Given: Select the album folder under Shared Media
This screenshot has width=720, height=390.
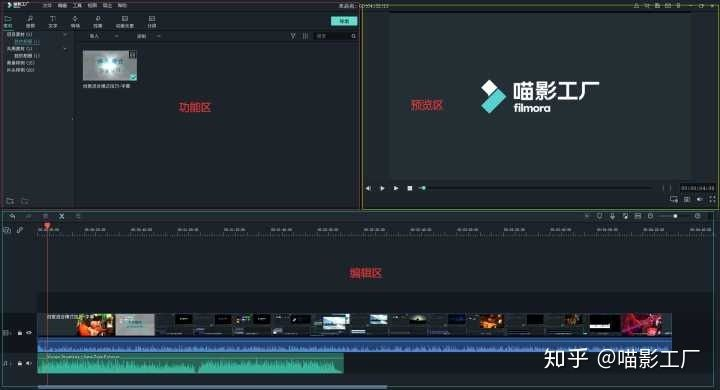Looking at the screenshot, I should [27, 56].
